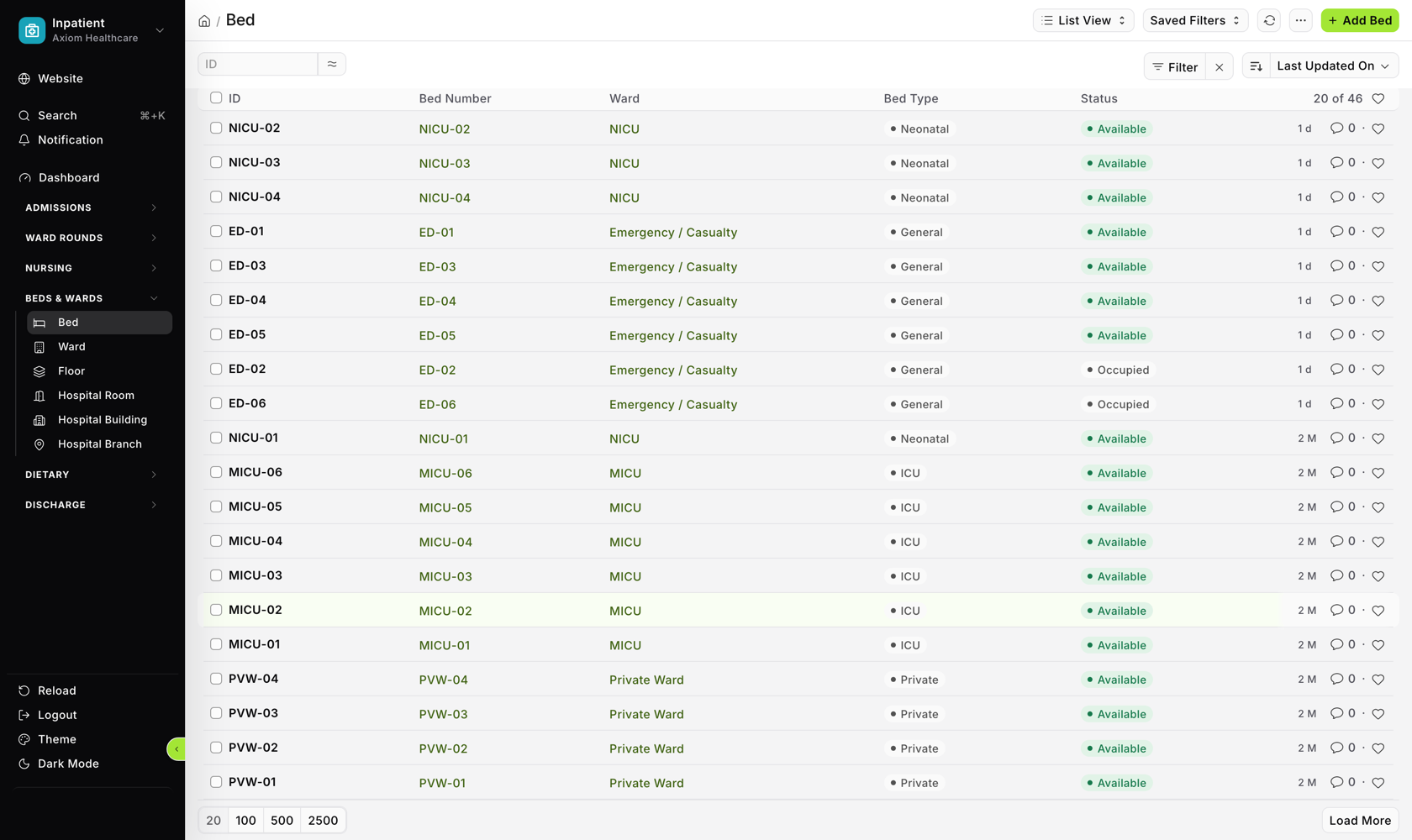1412x840 pixels.
Task: Expand the Ward Rounds section
Action: 91,238
